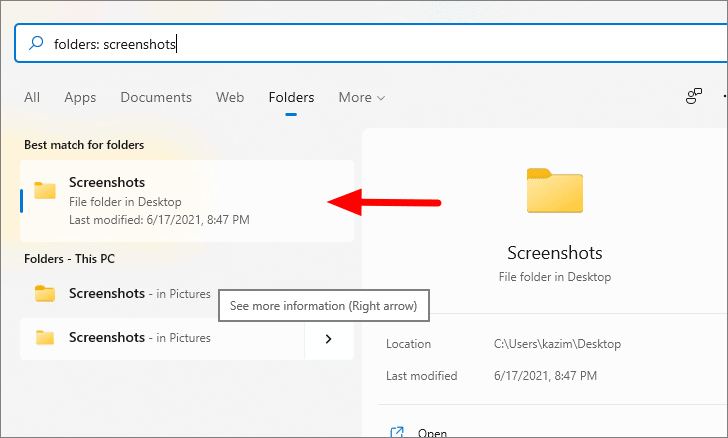Viewport: 728px width, 438px height.
Task: Click folder icon of upper Pictures result
Action: 45,294
